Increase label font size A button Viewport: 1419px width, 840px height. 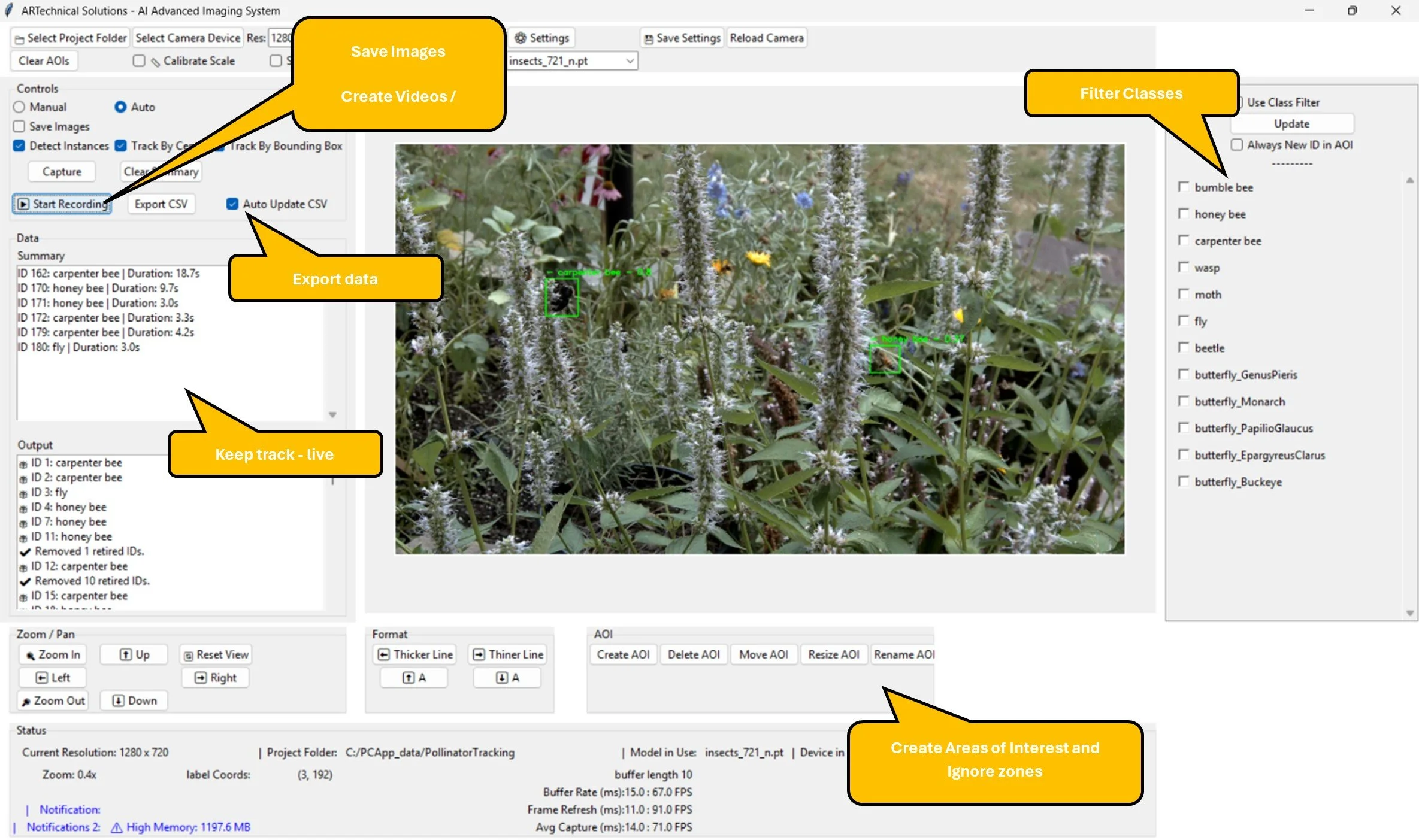414,678
